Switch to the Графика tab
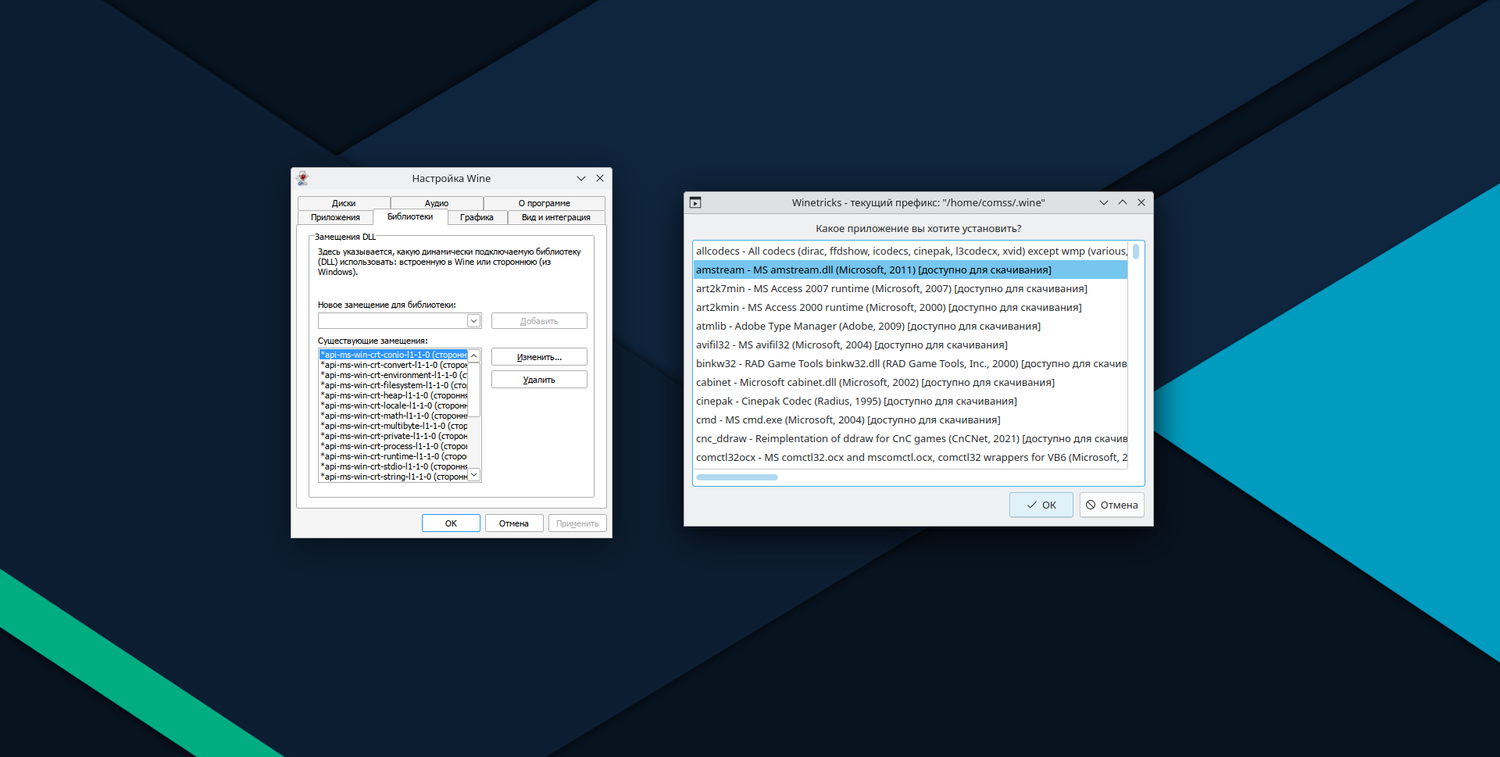This screenshot has height=757, width=1500. click(477, 217)
